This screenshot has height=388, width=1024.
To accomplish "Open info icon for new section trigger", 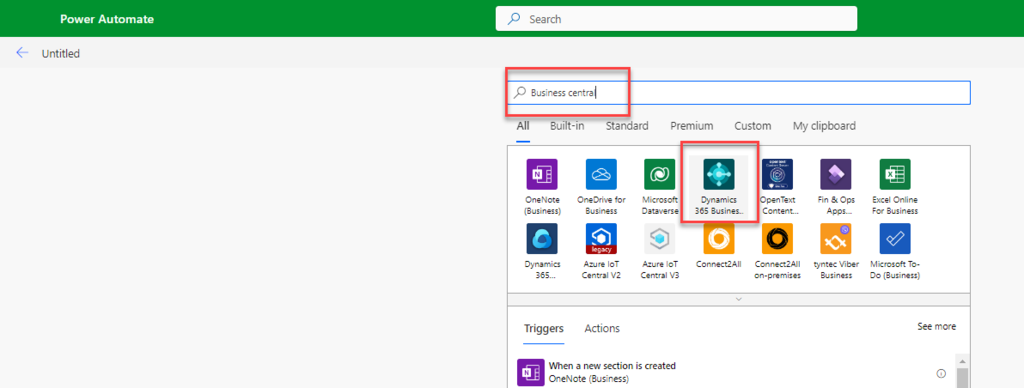I will [941, 374].
